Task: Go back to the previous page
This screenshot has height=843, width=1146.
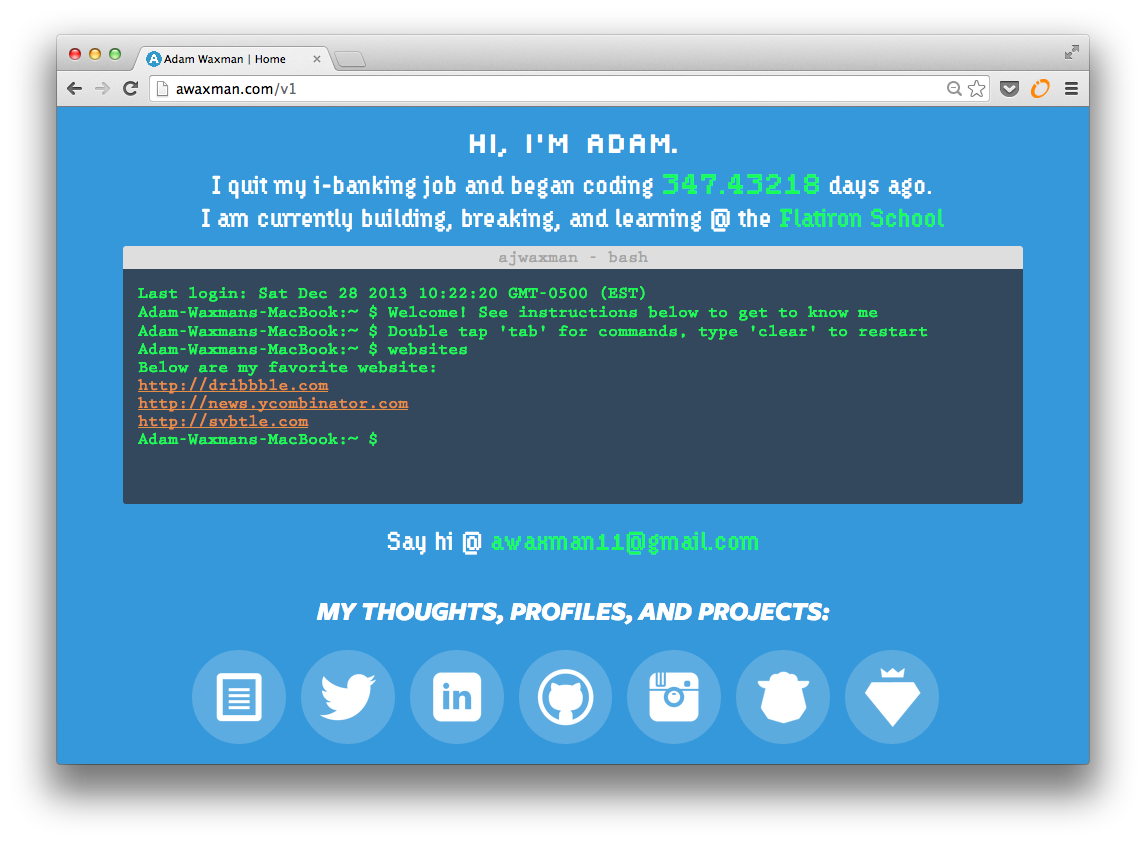Action: pos(75,88)
